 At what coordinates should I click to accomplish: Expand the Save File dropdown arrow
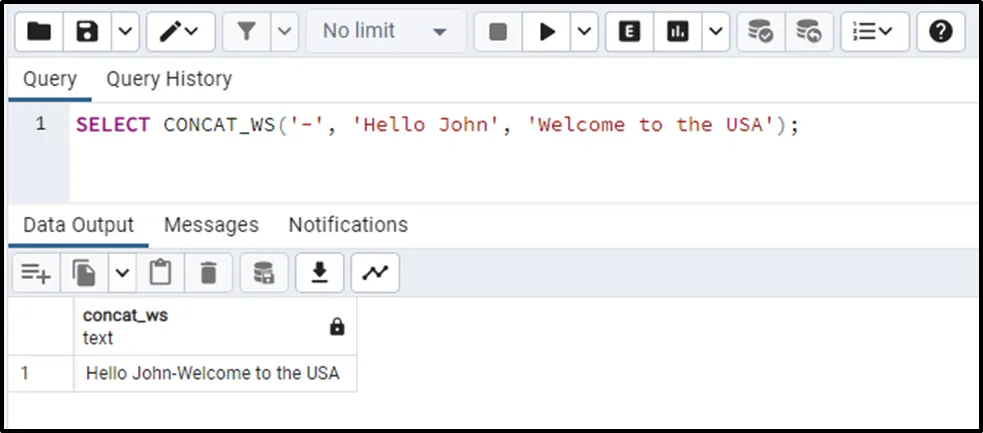tap(124, 32)
